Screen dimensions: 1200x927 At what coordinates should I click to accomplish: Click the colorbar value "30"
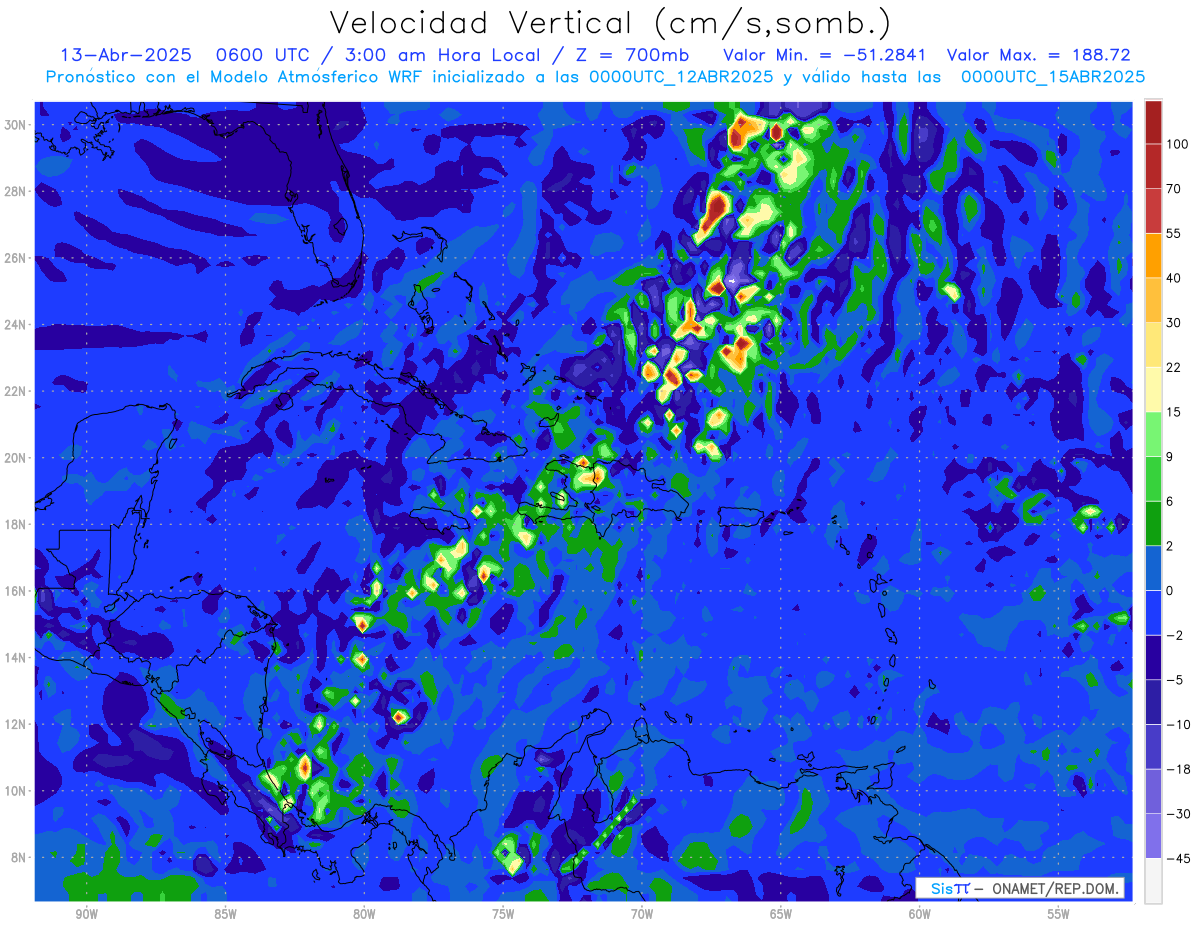pyautogui.click(x=1173, y=323)
